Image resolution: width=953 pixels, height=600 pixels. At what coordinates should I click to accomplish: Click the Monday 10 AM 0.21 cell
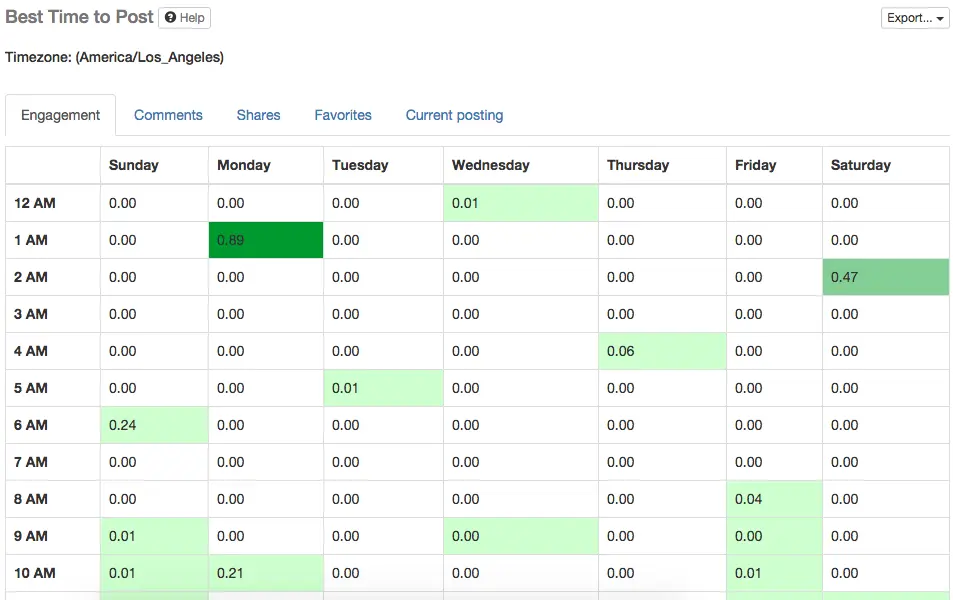(266, 573)
